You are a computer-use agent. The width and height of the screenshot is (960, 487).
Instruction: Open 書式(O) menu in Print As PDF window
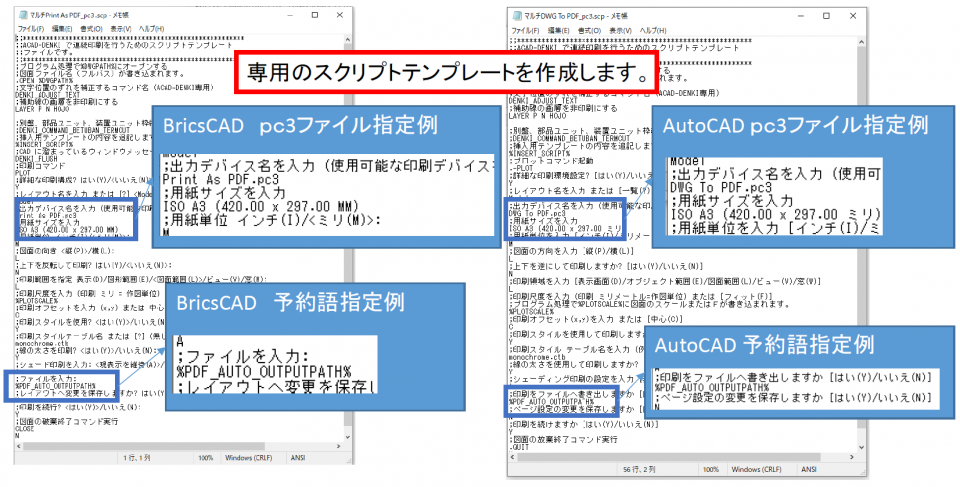91,29
